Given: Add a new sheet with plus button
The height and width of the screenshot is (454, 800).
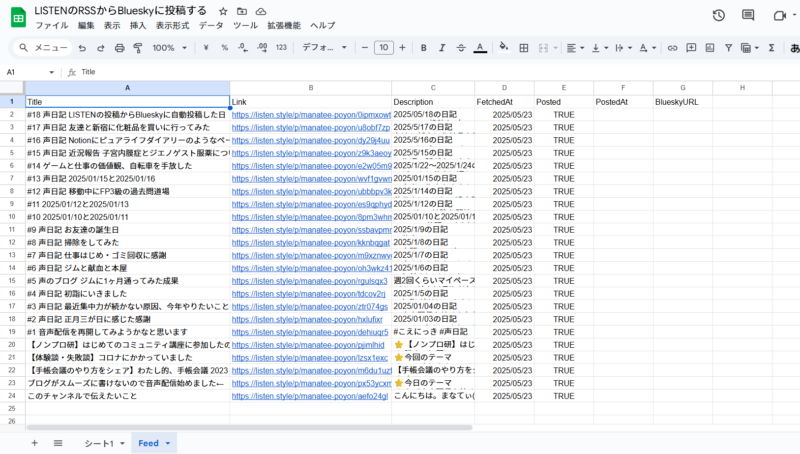Looking at the screenshot, I should pos(34,443).
